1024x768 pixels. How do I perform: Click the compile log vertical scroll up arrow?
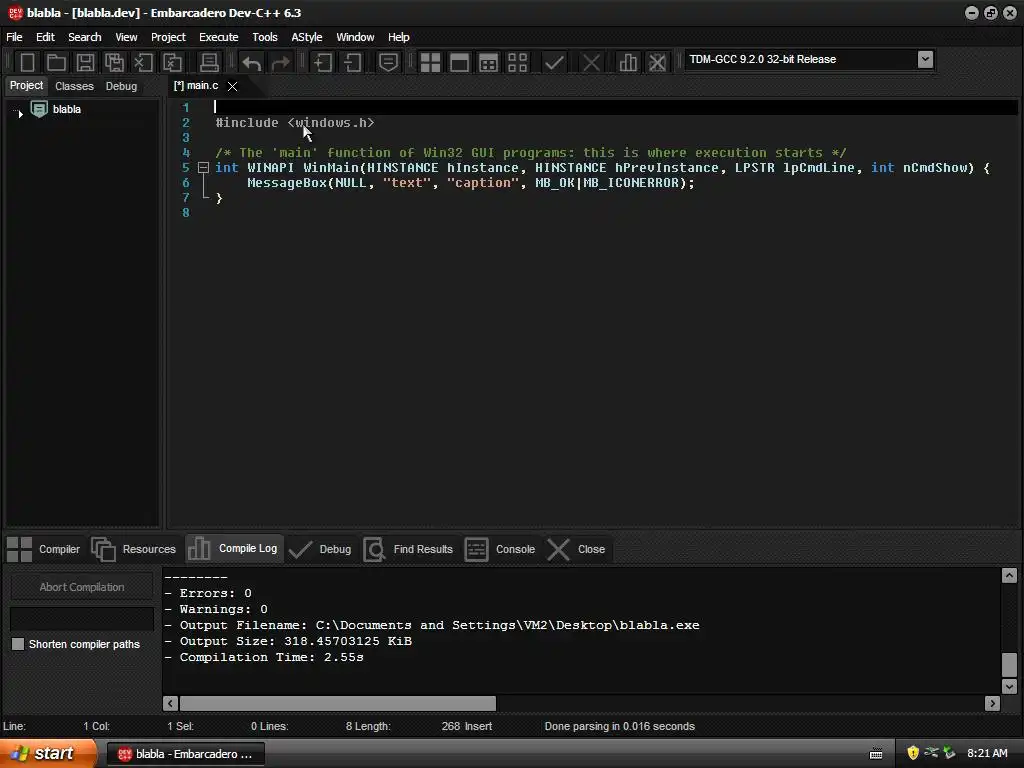(x=1009, y=575)
